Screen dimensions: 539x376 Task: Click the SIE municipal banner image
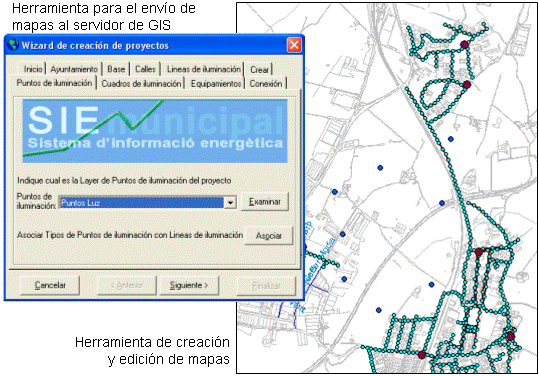point(155,131)
